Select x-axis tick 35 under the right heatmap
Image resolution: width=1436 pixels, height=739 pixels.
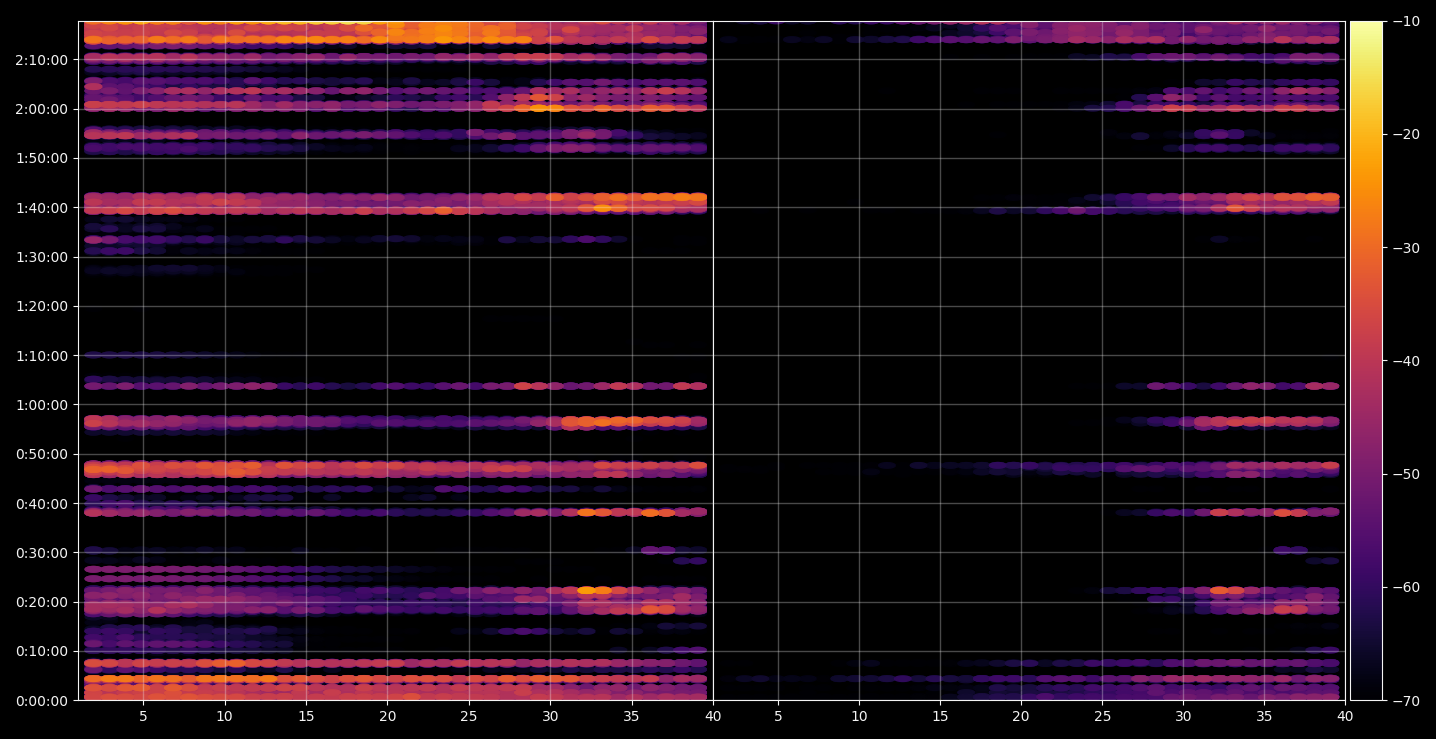(1265, 716)
